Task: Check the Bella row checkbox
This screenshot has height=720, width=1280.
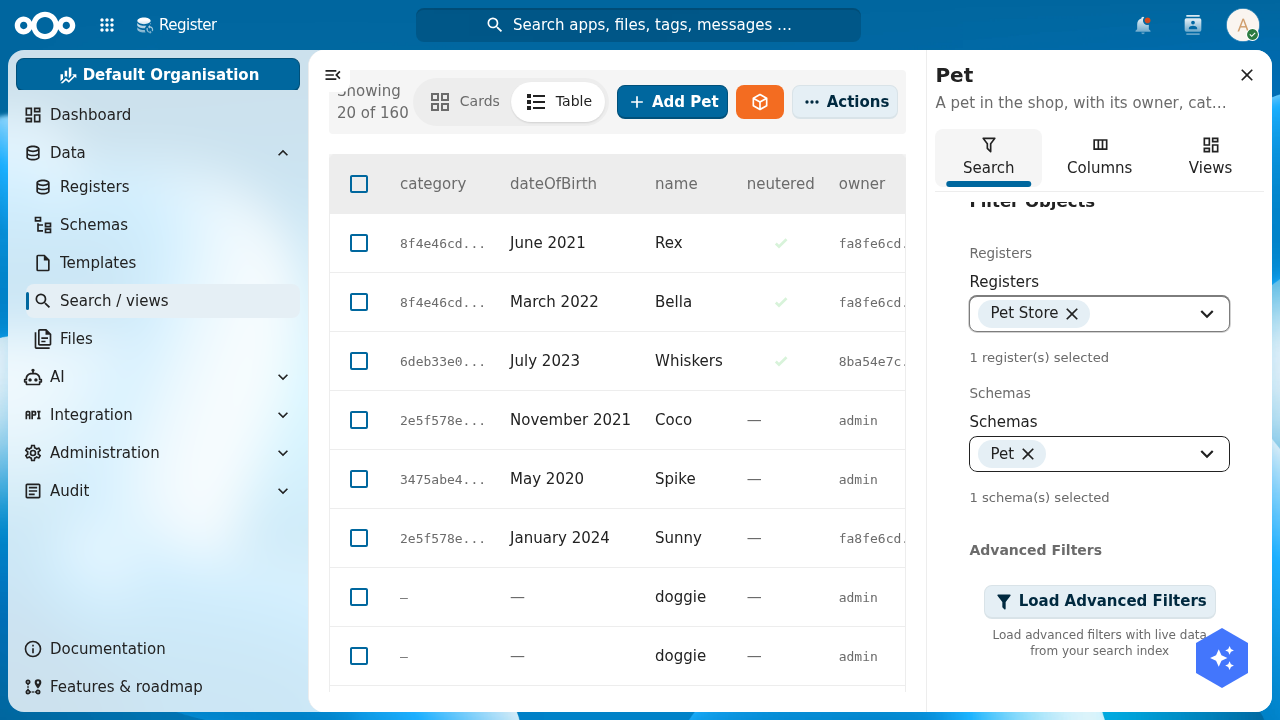Action: point(359,302)
